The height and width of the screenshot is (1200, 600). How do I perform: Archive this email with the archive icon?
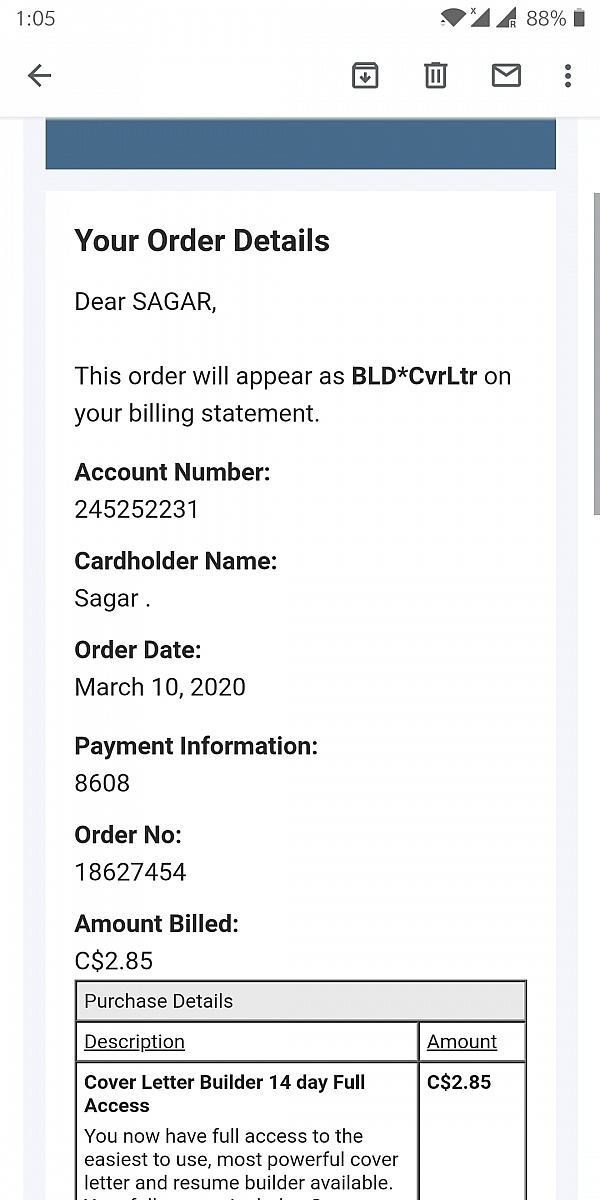point(365,75)
